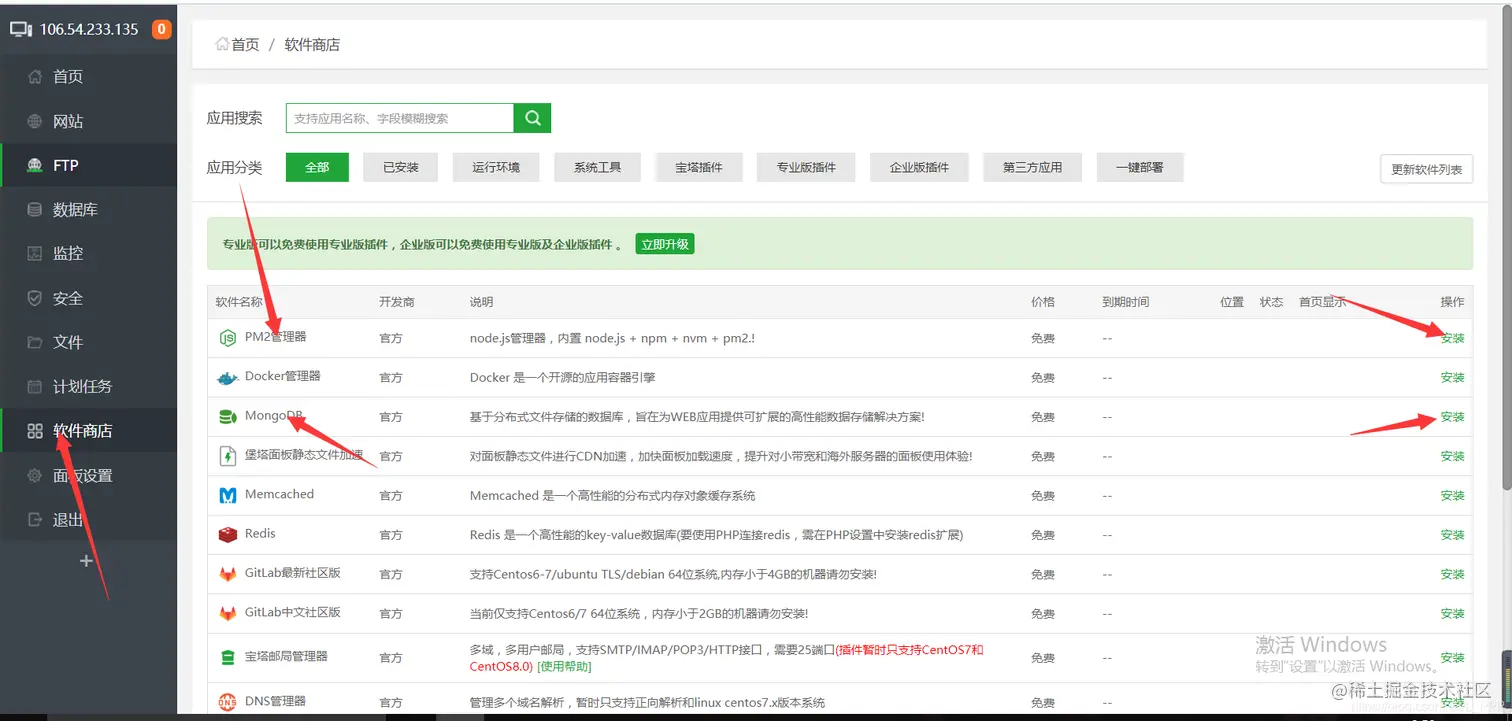Install PM2管理器 via its 安装 link
This screenshot has width=1512, height=721.
(x=1452, y=338)
